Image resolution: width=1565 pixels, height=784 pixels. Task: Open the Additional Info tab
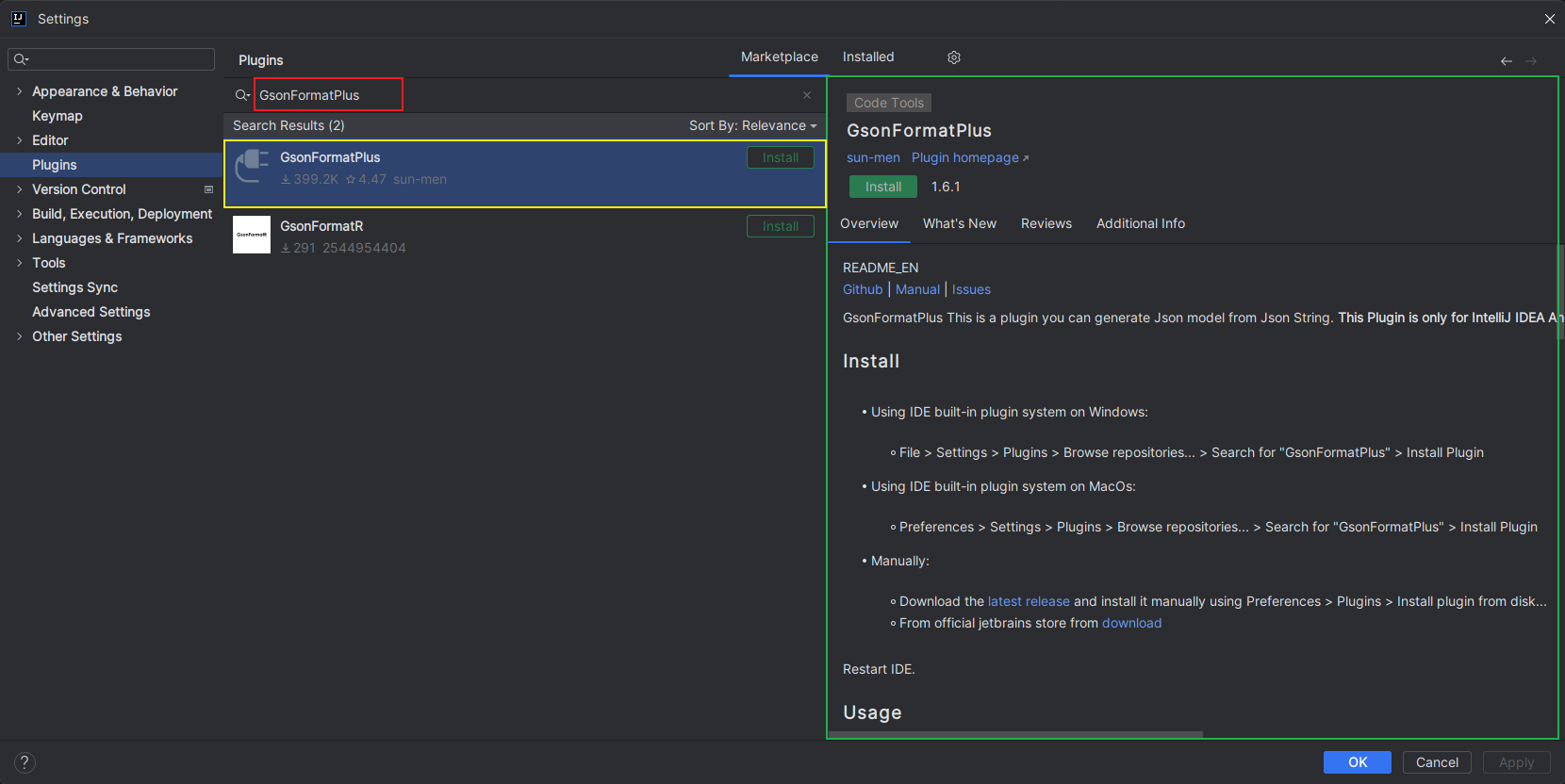(x=1141, y=223)
